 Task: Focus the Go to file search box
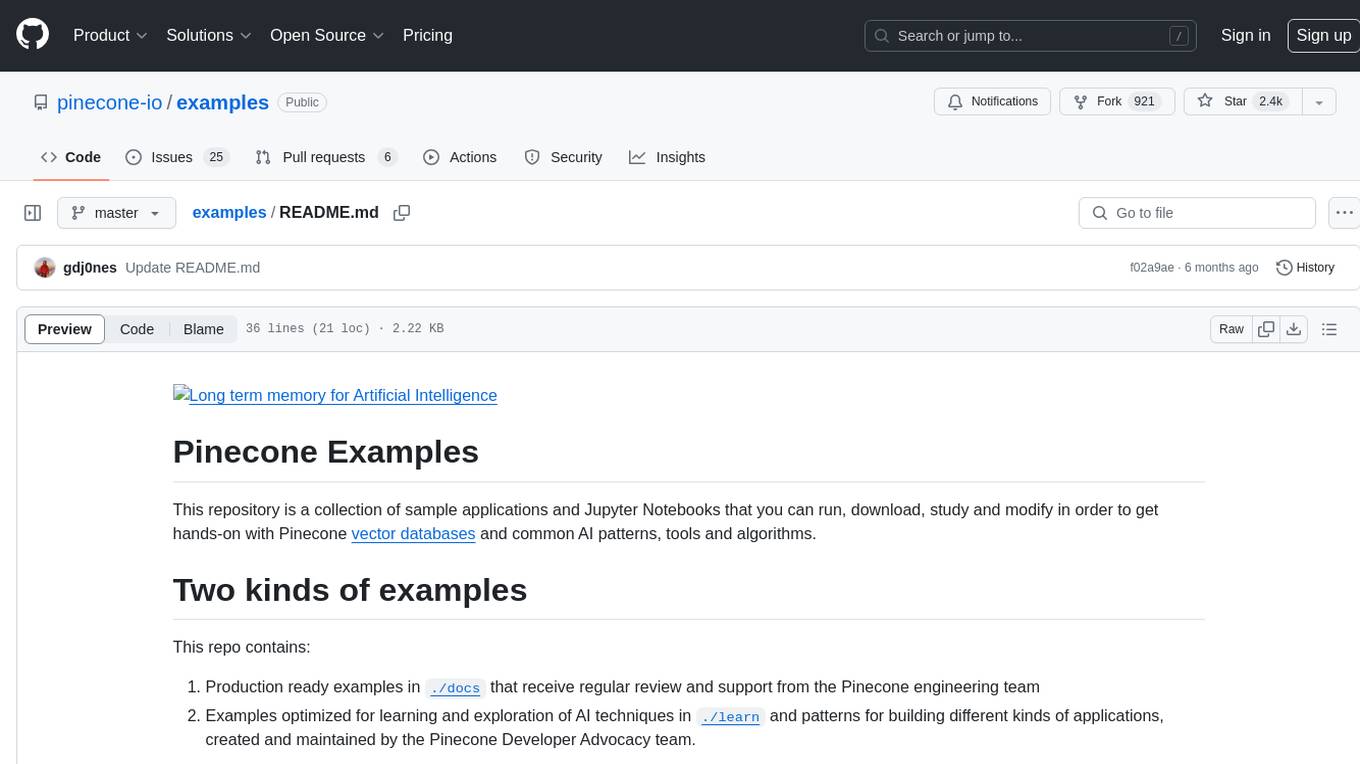coord(1197,213)
